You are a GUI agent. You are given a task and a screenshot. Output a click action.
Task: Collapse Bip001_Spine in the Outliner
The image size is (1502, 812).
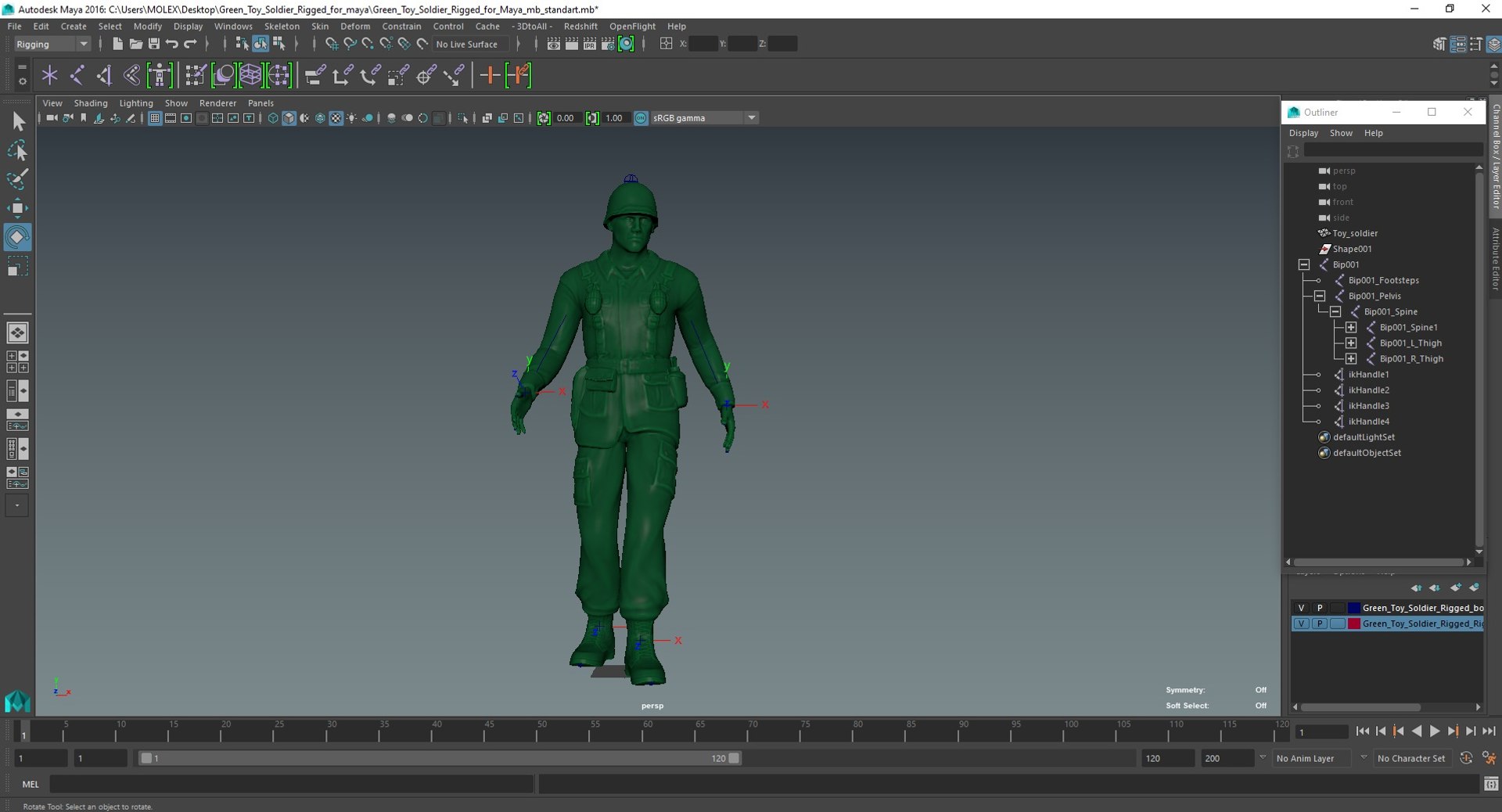(x=1335, y=311)
